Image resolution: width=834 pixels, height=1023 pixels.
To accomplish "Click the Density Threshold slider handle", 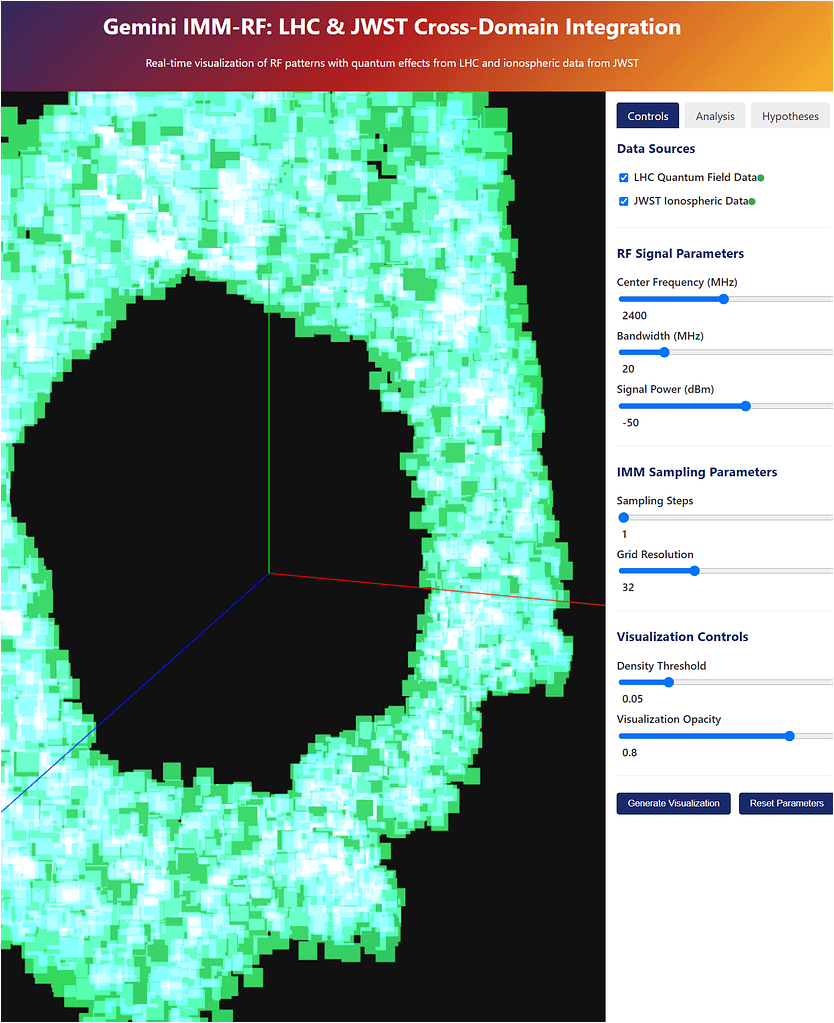I will [x=669, y=682].
